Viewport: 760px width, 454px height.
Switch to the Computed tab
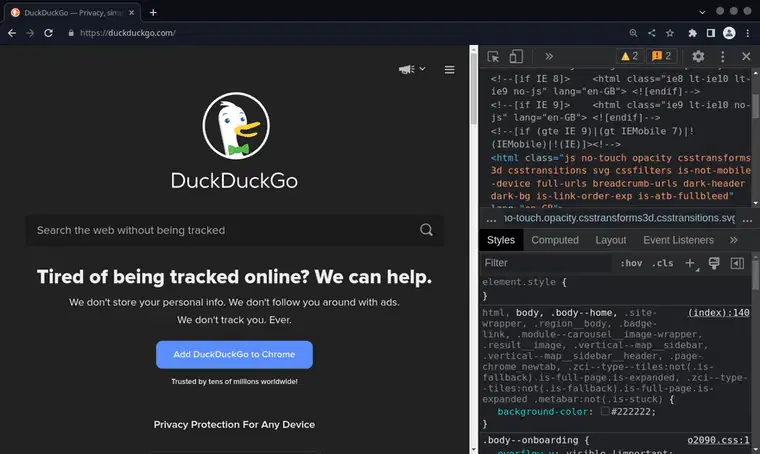click(x=554, y=240)
